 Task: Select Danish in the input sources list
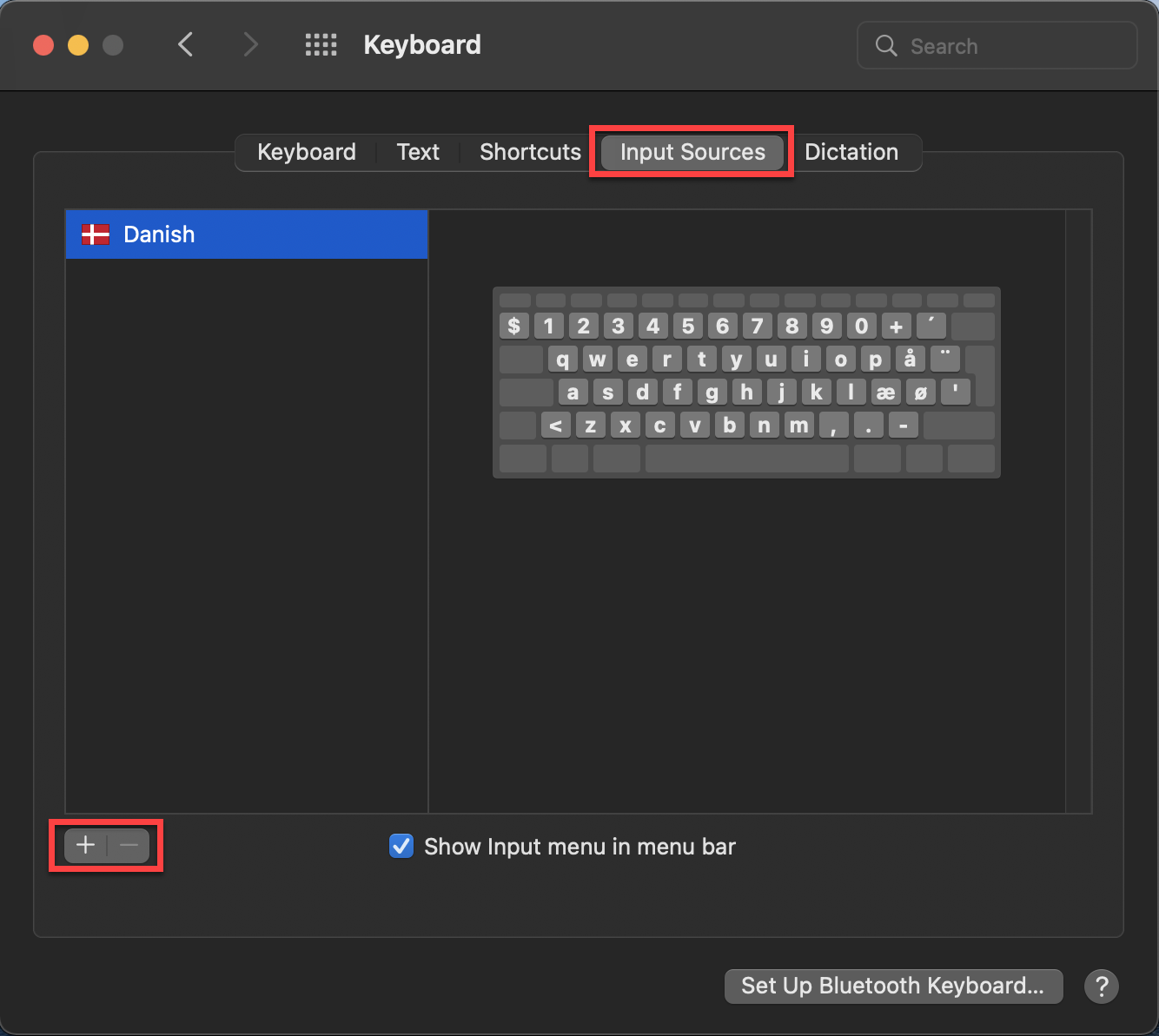tap(247, 234)
